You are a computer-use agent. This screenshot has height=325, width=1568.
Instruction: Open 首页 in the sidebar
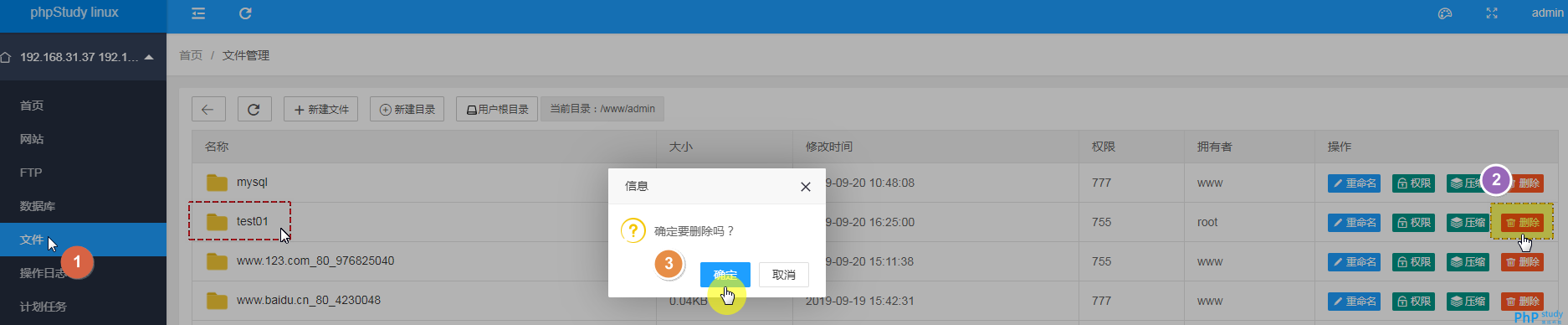[32, 106]
